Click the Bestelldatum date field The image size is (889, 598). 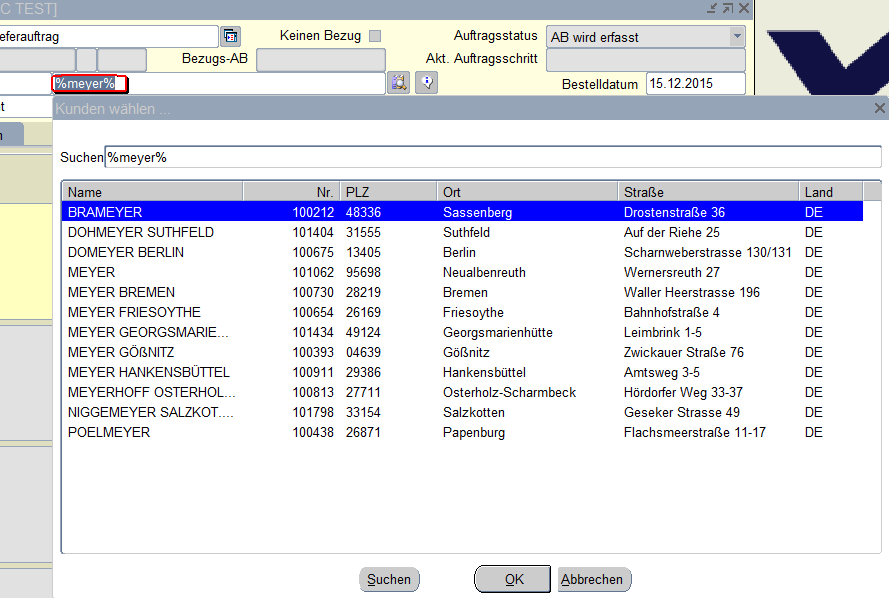[x=695, y=84]
